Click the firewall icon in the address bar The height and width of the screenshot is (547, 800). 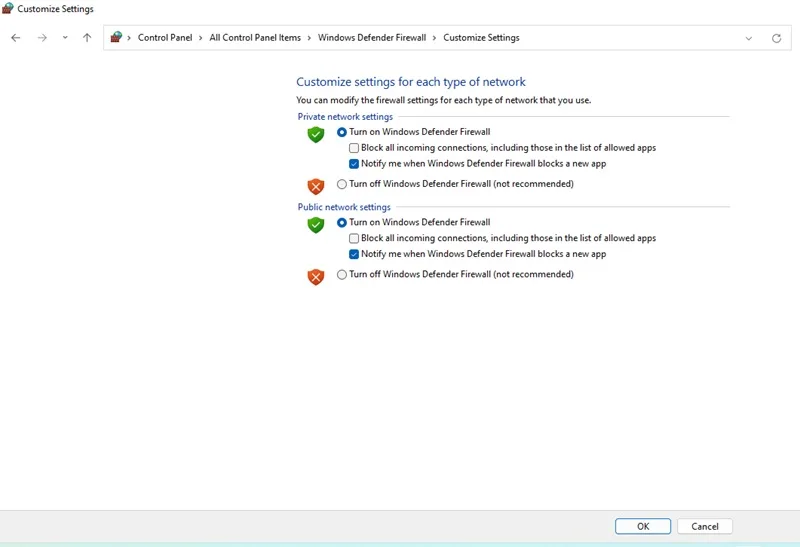[x=116, y=37]
